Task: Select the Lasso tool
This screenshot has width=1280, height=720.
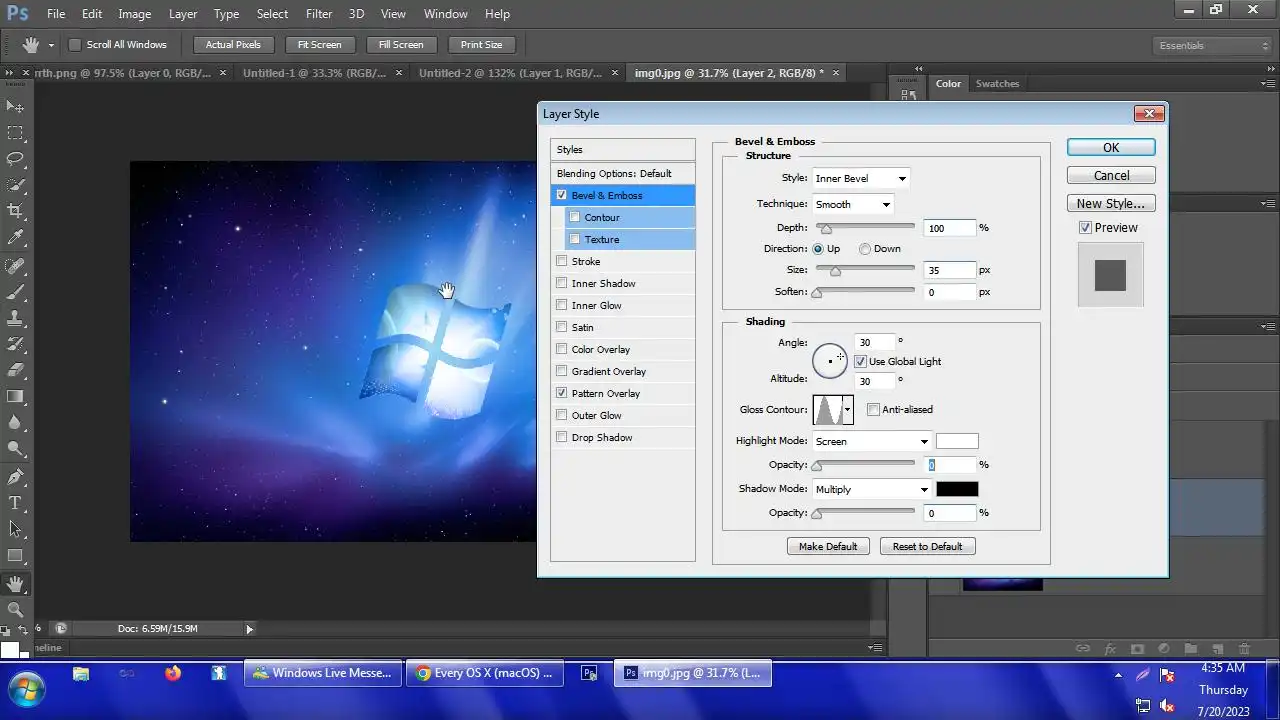Action: tap(15, 158)
